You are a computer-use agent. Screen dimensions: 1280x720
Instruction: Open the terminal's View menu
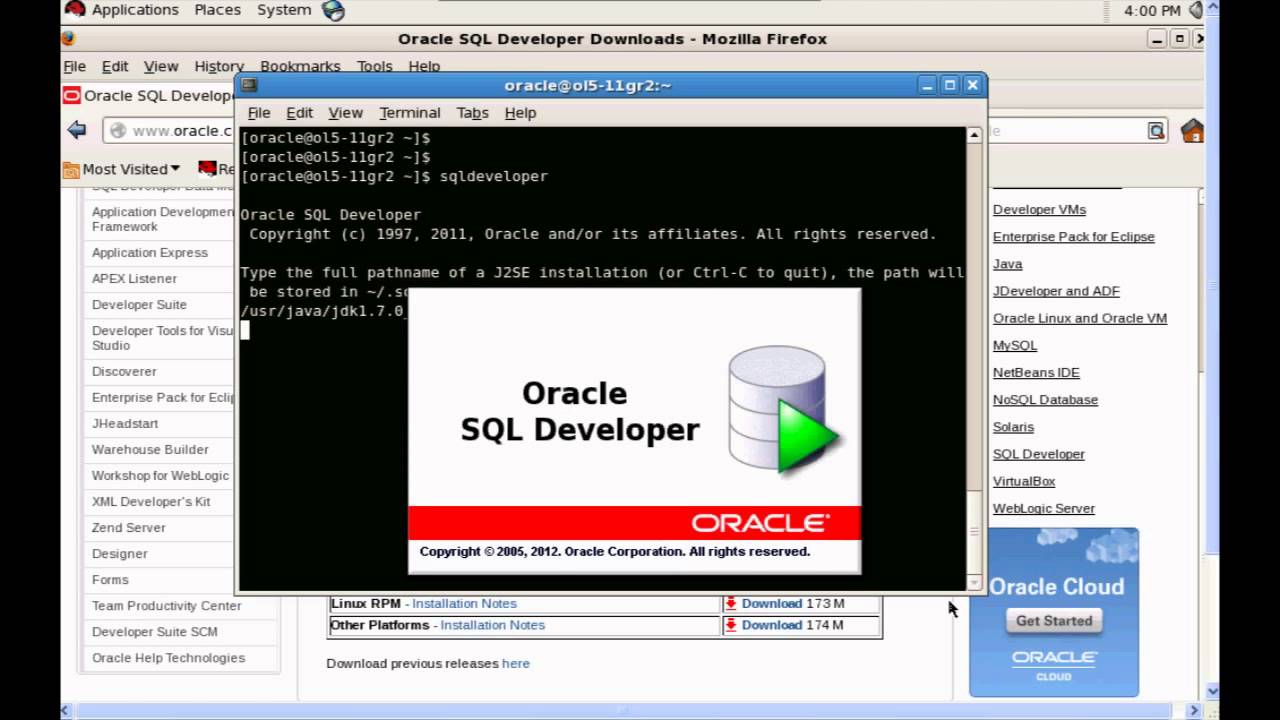pos(345,113)
